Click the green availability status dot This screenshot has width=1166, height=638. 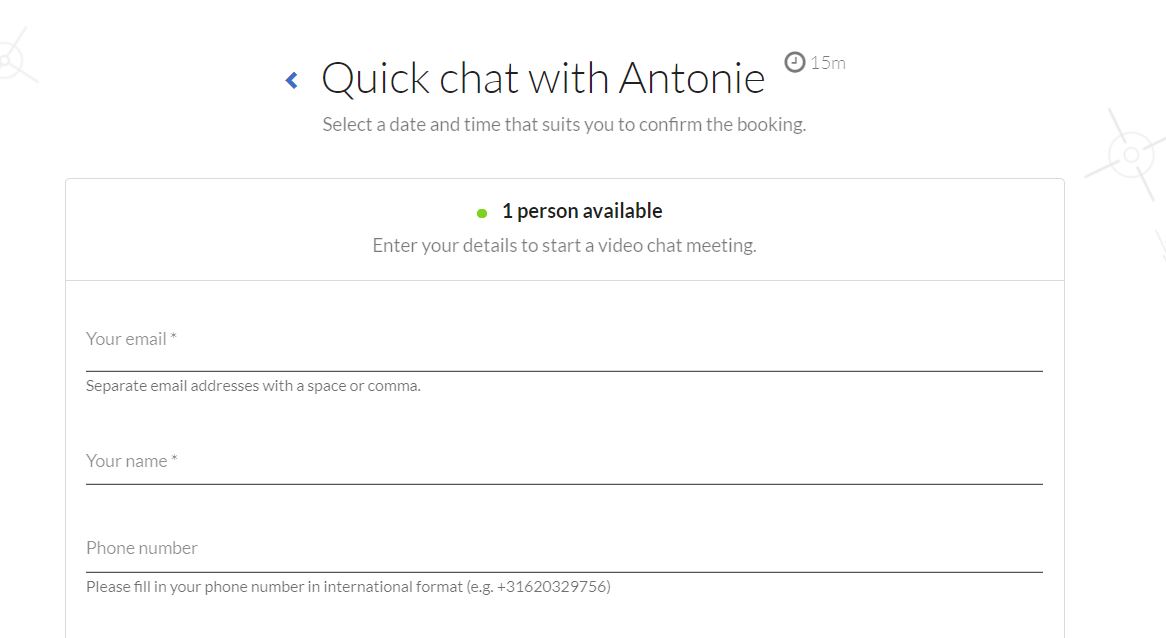pos(482,213)
